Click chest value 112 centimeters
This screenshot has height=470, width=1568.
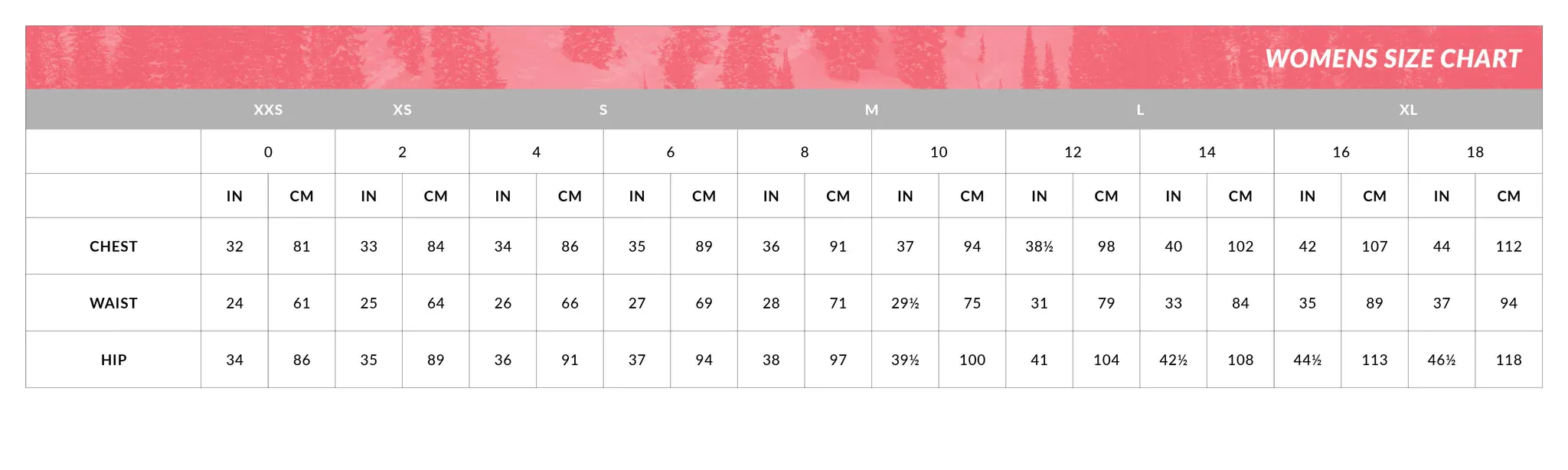pos(1508,246)
